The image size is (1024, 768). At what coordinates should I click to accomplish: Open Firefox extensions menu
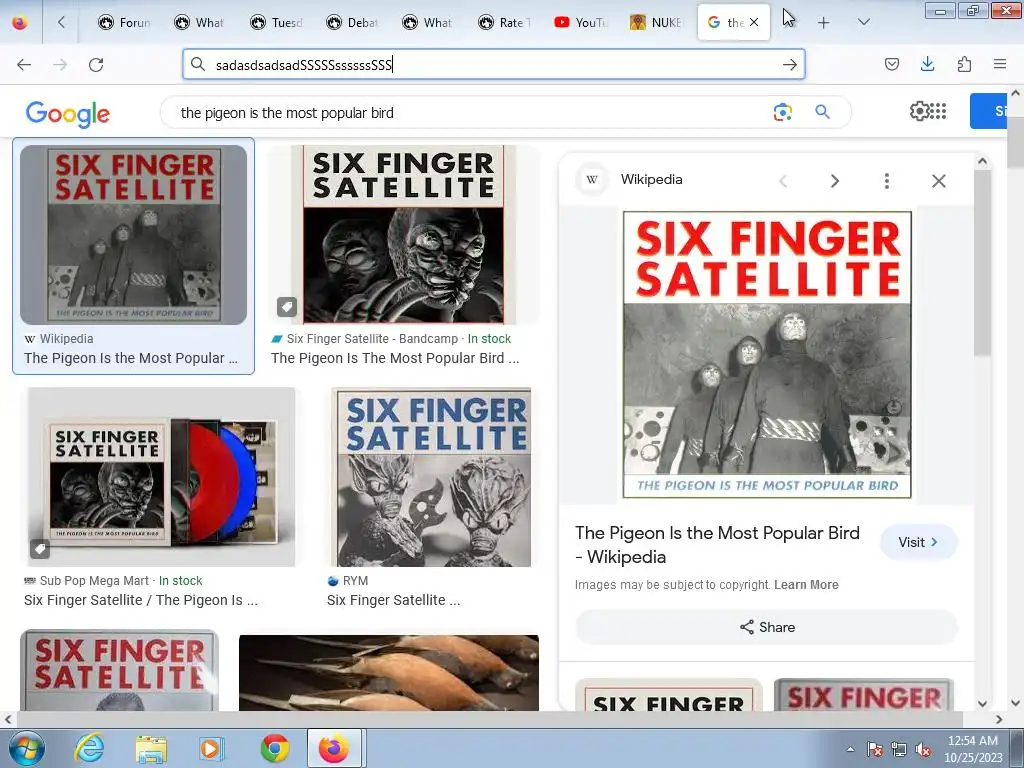pyautogui.click(x=964, y=64)
